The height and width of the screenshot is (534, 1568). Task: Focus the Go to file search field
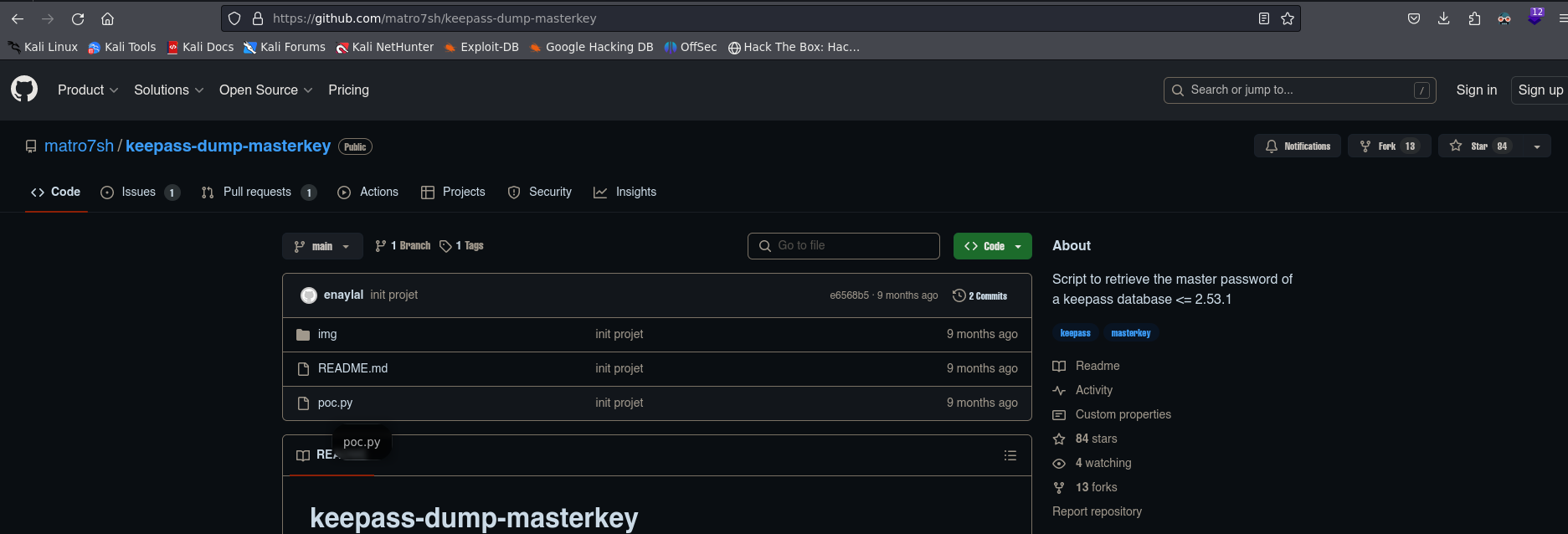point(844,245)
